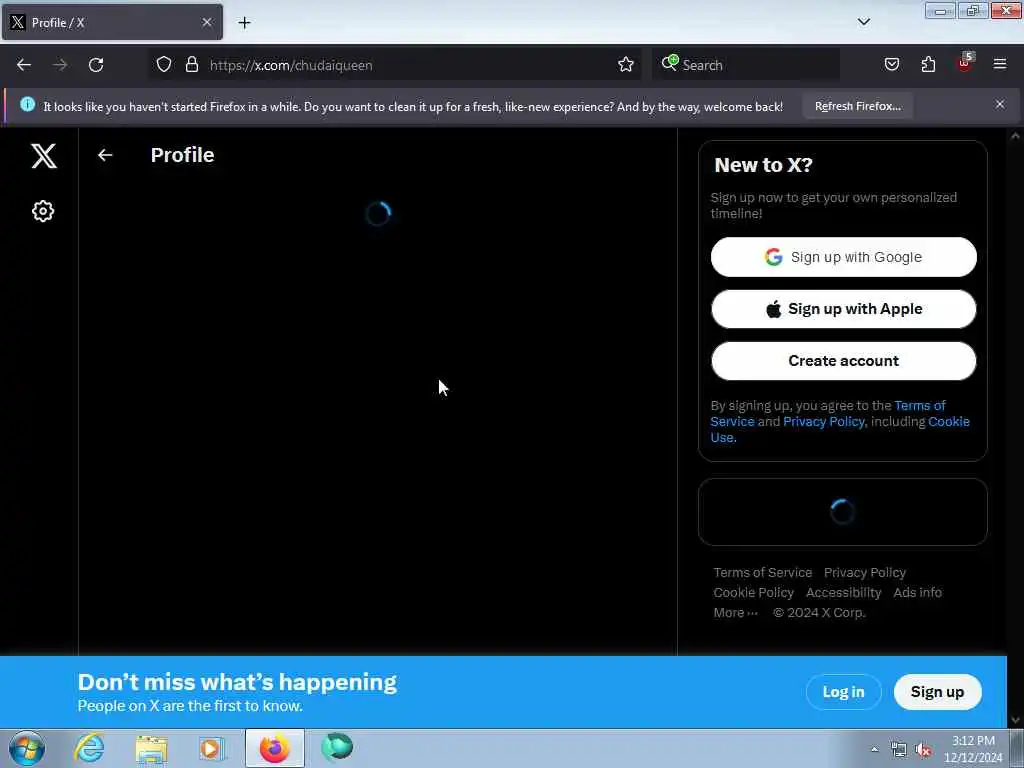
Task: Click the "New to X?" heading
Action: (763, 165)
